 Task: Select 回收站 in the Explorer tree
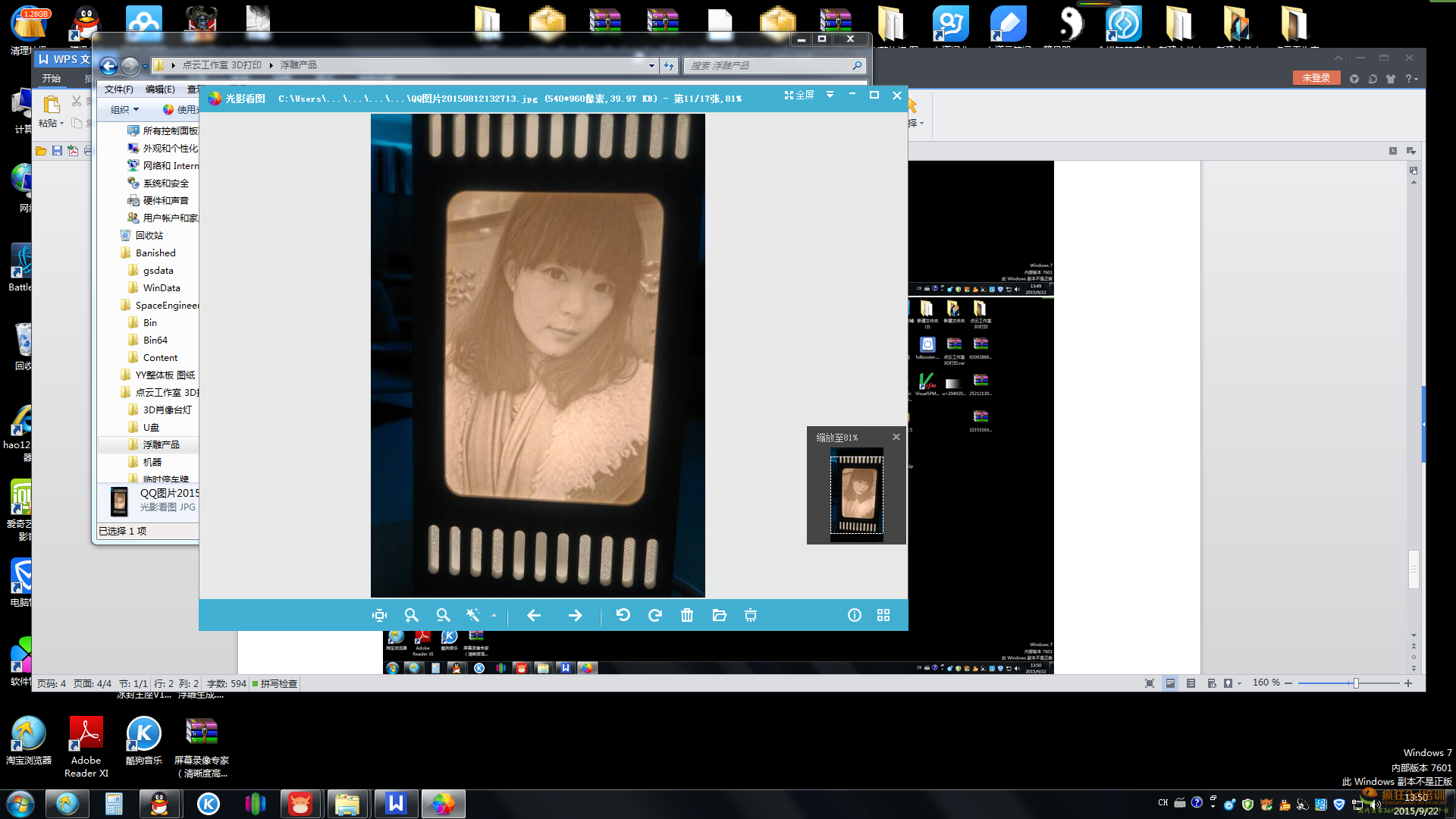[x=149, y=236]
